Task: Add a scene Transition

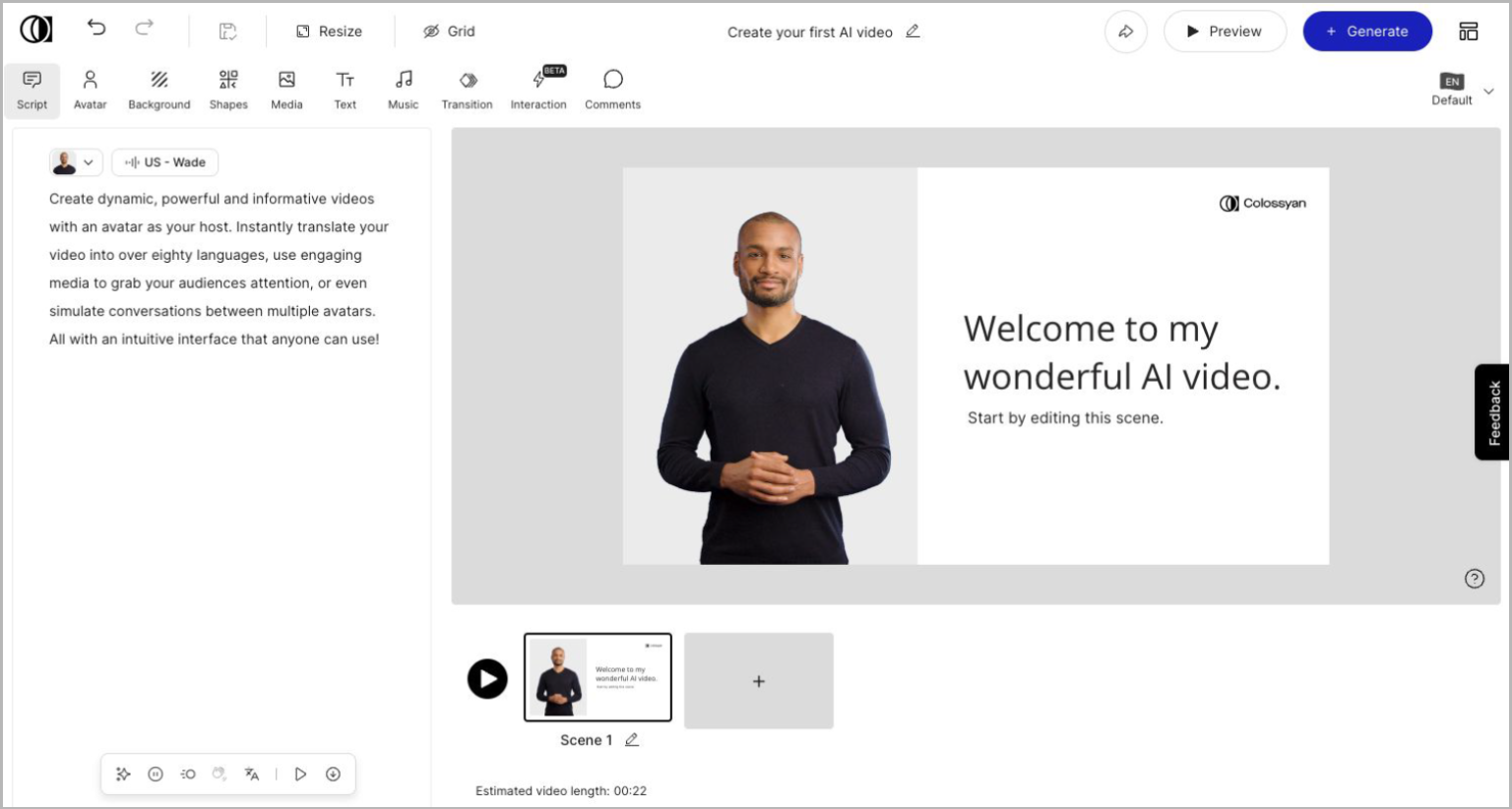Action: (x=467, y=89)
